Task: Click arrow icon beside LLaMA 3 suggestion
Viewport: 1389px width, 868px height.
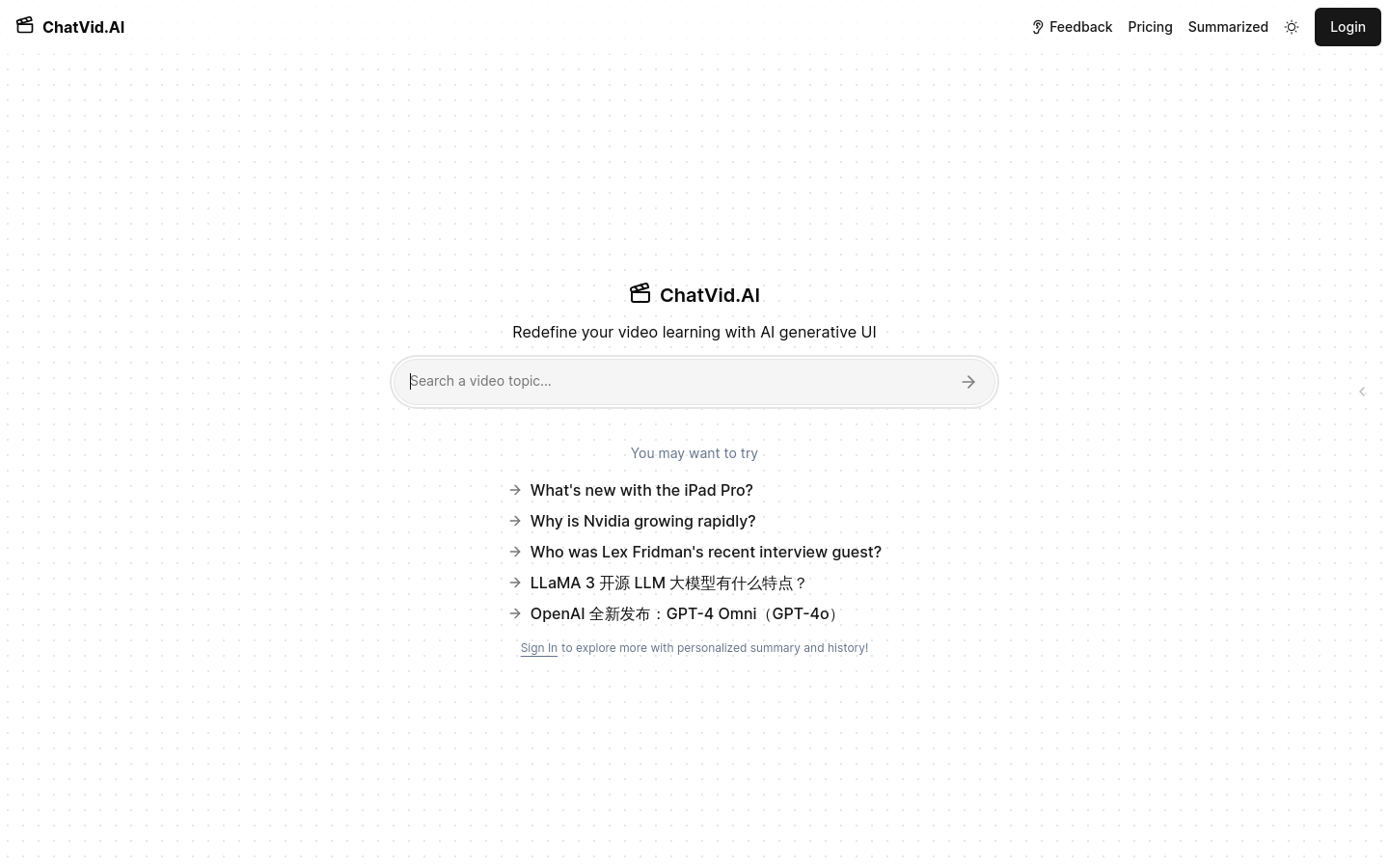Action: pos(515,583)
